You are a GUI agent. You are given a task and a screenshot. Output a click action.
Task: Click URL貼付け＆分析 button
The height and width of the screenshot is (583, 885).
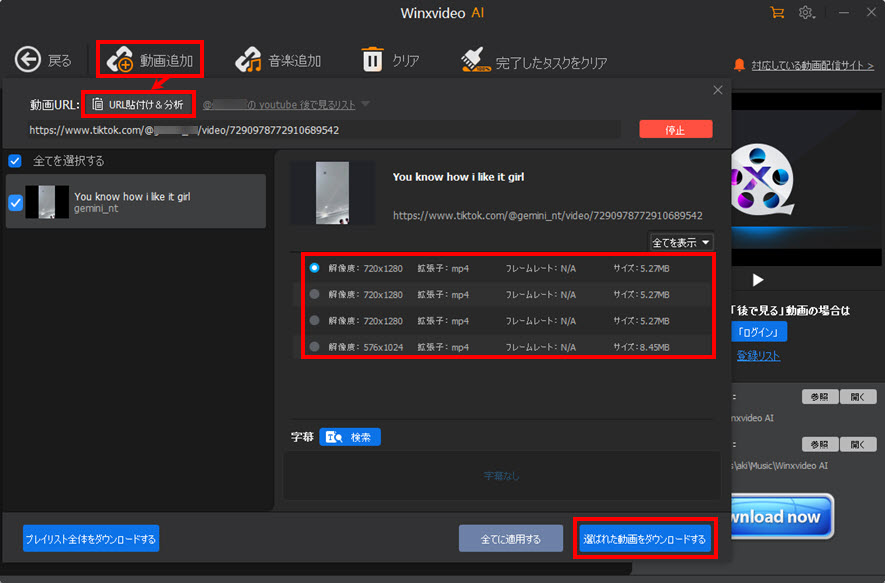pos(138,104)
